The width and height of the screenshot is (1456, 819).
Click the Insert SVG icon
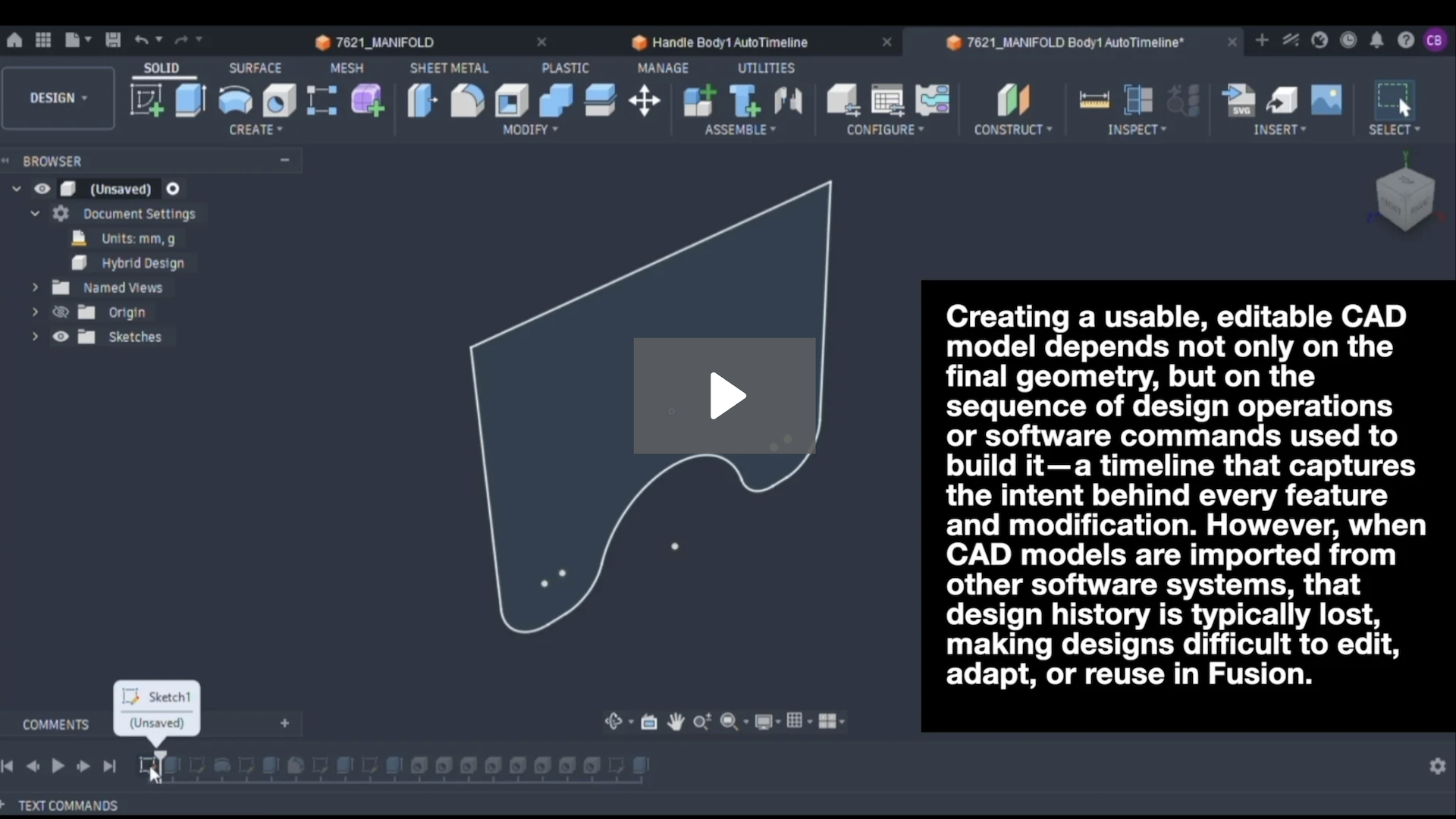coord(1238,100)
